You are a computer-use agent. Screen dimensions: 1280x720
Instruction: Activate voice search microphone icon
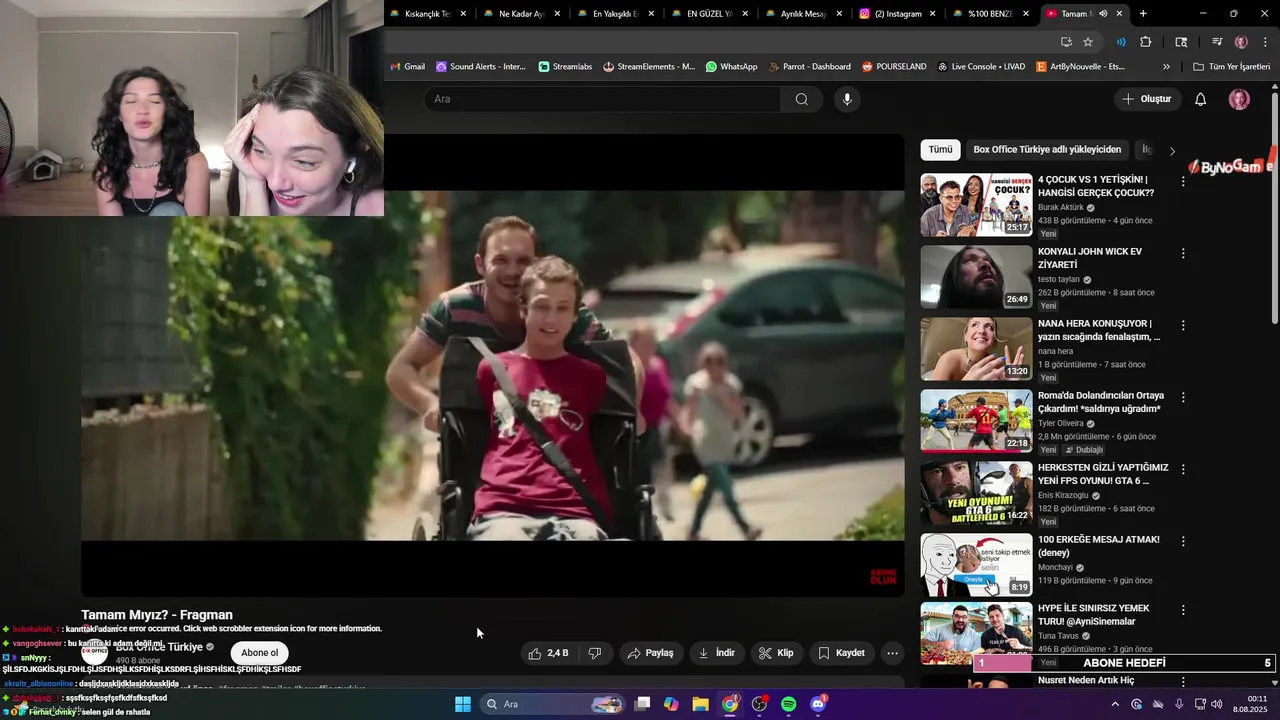pos(847,99)
